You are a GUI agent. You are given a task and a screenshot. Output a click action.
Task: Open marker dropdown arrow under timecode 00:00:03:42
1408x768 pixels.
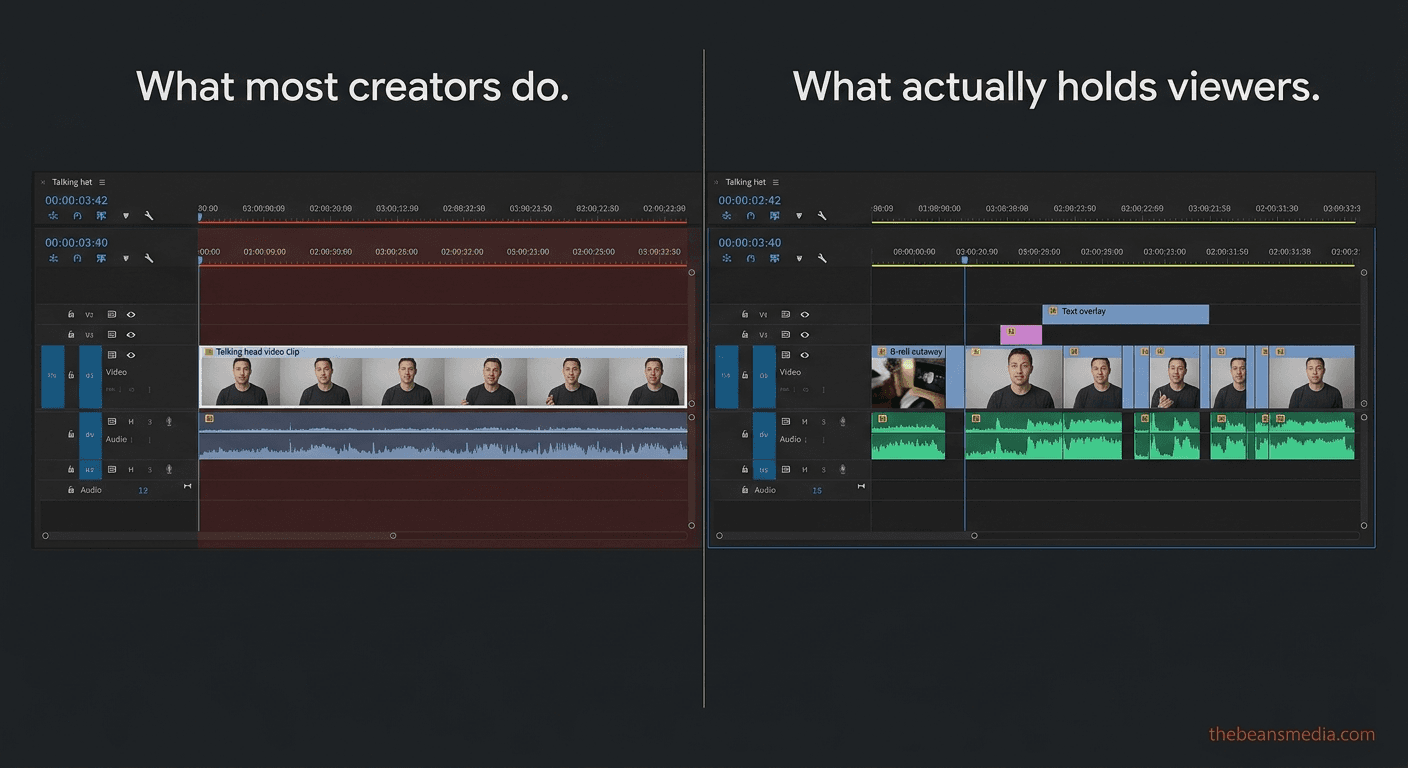click(126, 216)
